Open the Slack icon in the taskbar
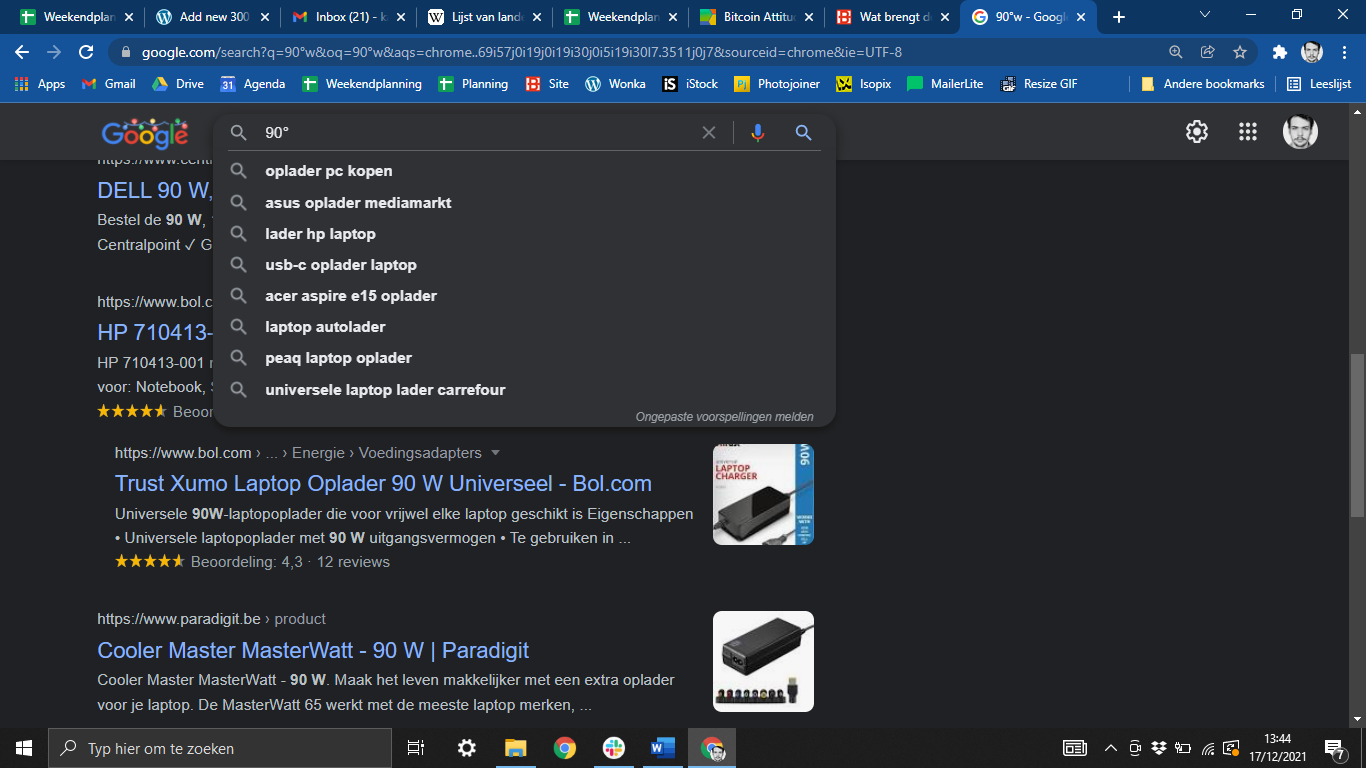1366x768 pixels. tap(614, 748)
